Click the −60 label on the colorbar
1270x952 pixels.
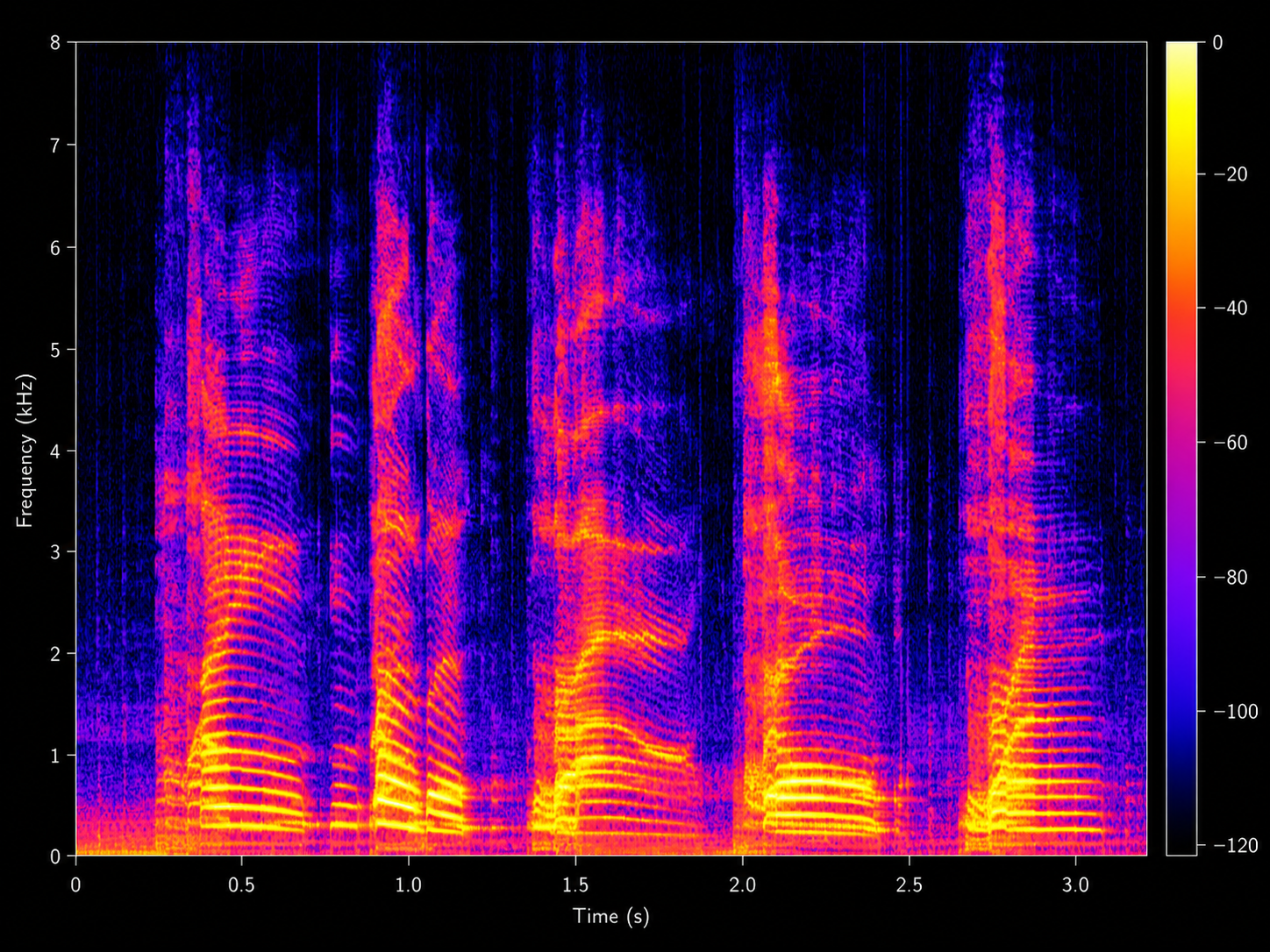(1231, 443)
